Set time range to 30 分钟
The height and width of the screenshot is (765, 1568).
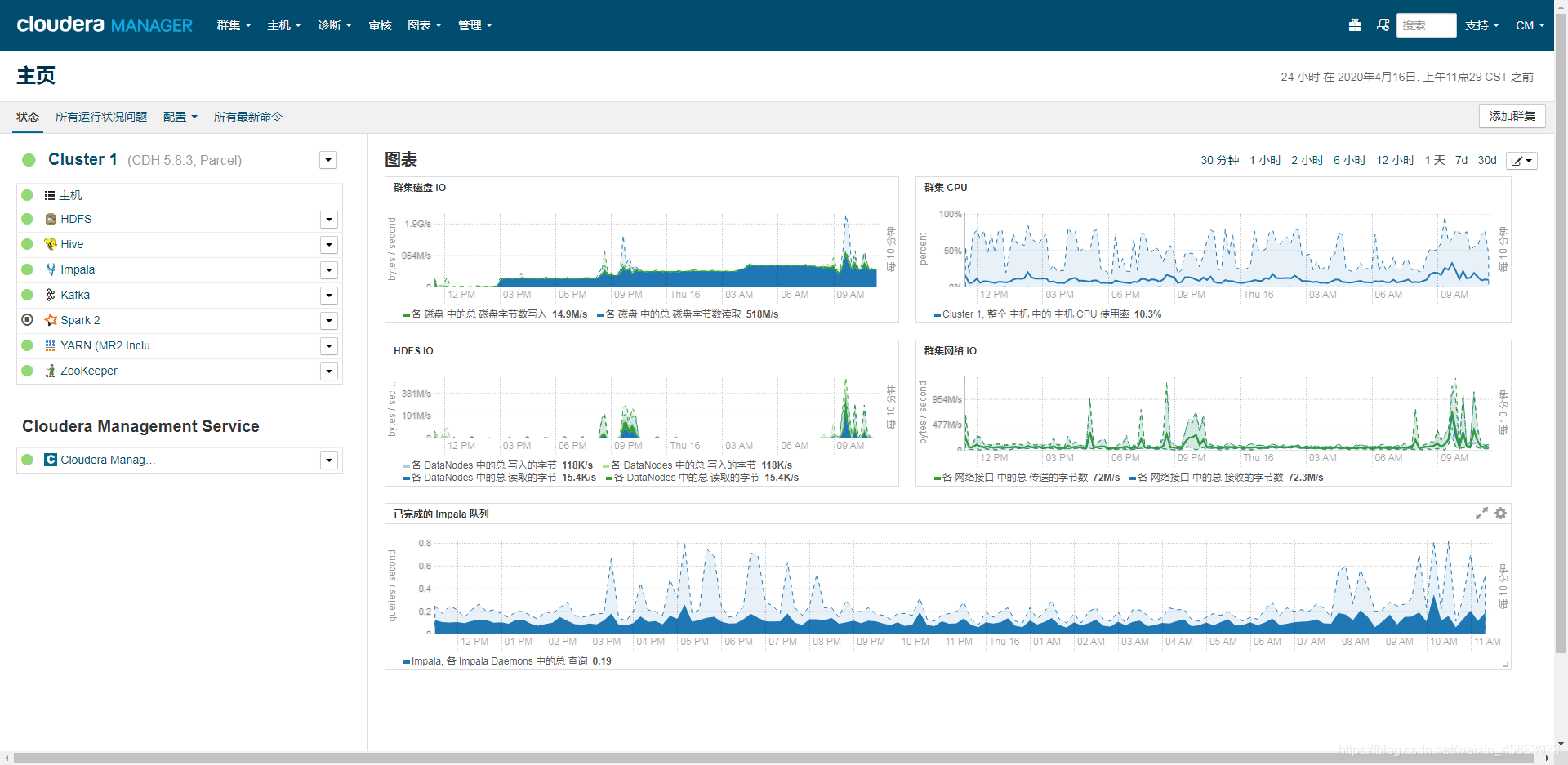[1220, 160]
